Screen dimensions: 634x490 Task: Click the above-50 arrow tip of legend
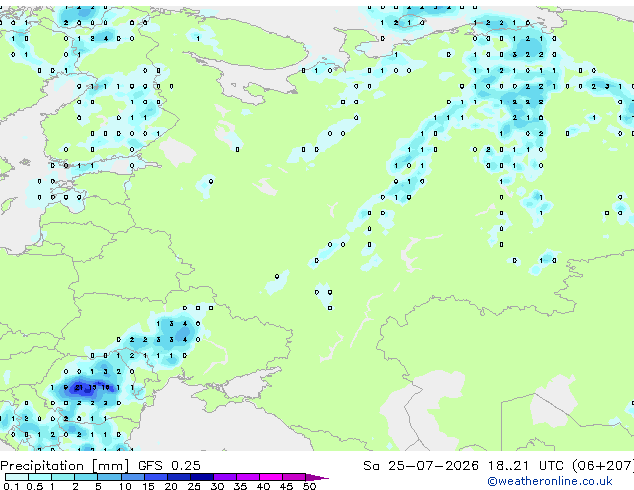coord(317,477)
